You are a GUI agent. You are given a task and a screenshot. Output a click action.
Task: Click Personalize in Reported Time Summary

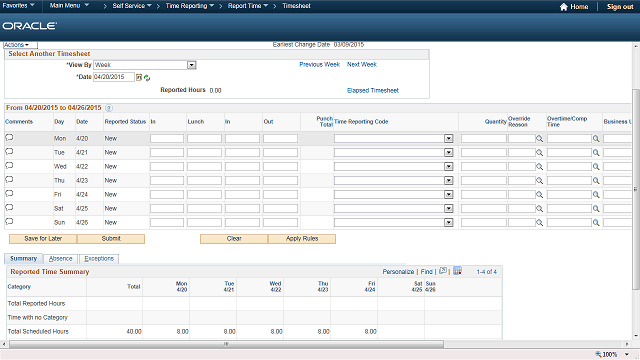click(x=398, y=271)
